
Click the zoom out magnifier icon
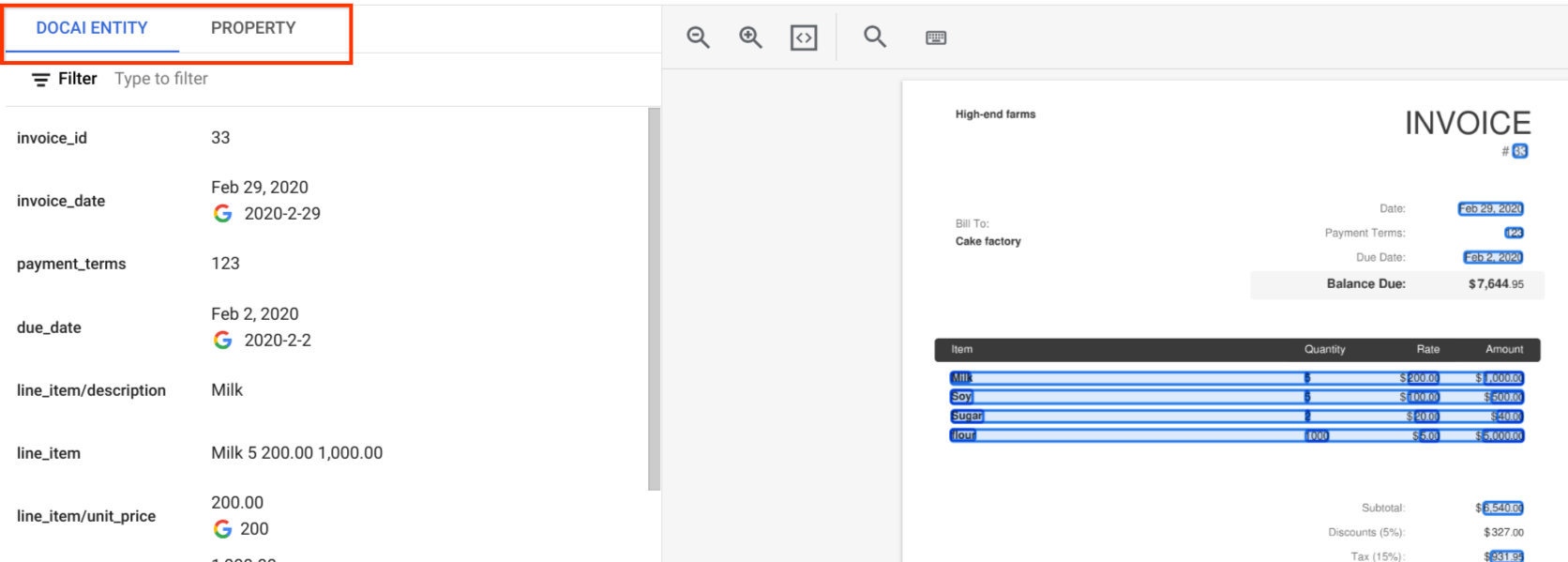[698, 38]
